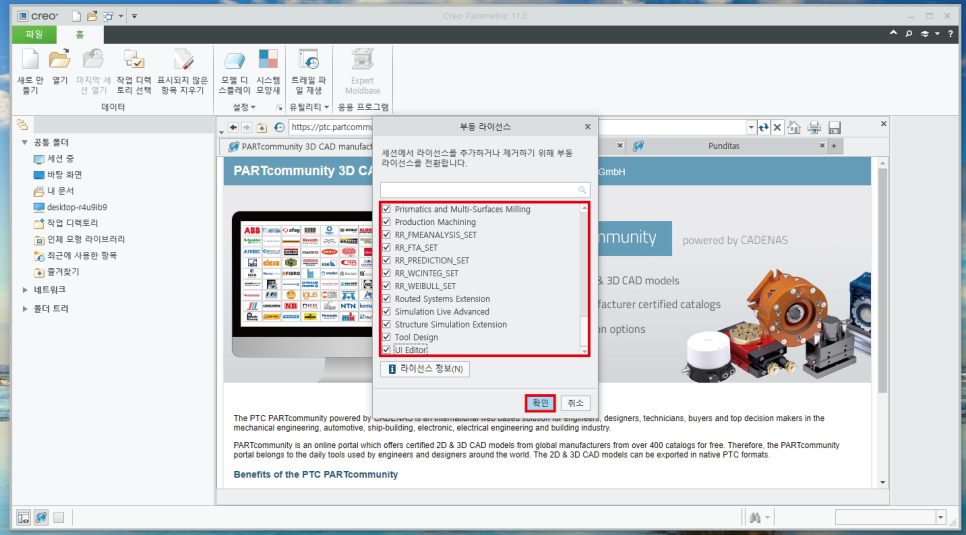Click the browser home icon
The height and width of the screenshot is (535, 966).
(794, 128)
